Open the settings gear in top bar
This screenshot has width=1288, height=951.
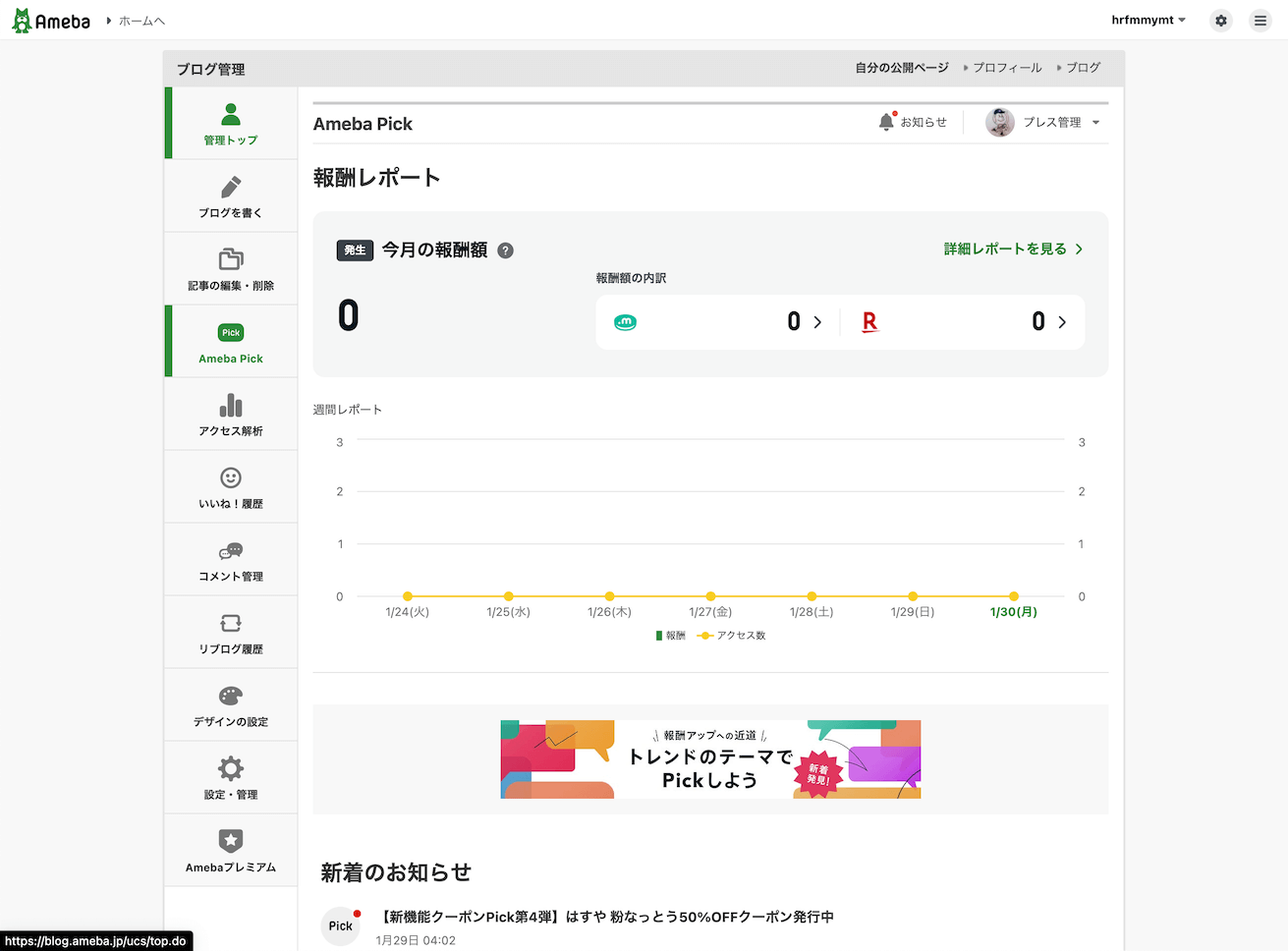[x=1221, y=21]
